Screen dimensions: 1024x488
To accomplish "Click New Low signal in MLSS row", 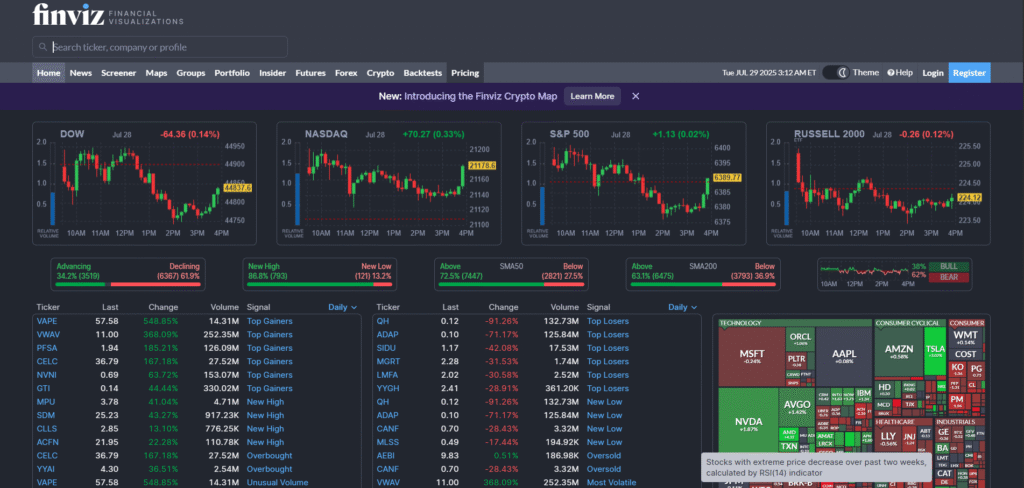I will pos(604,442).
